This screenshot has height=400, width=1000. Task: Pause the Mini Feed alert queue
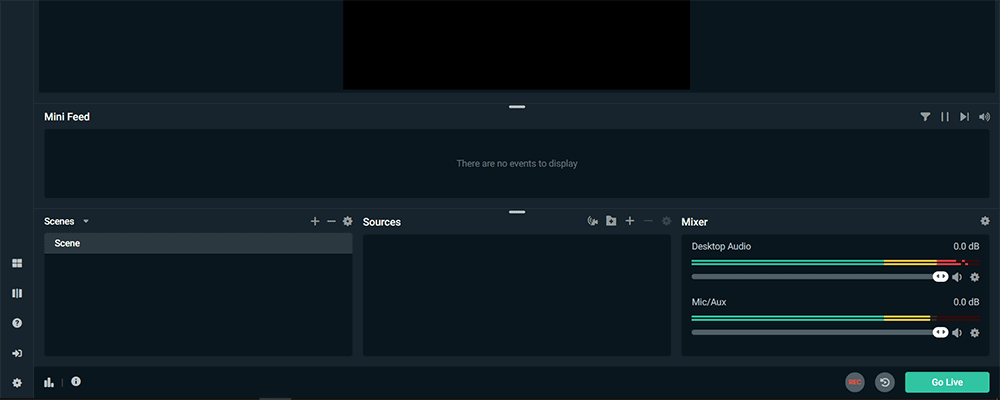pos(945,117)
